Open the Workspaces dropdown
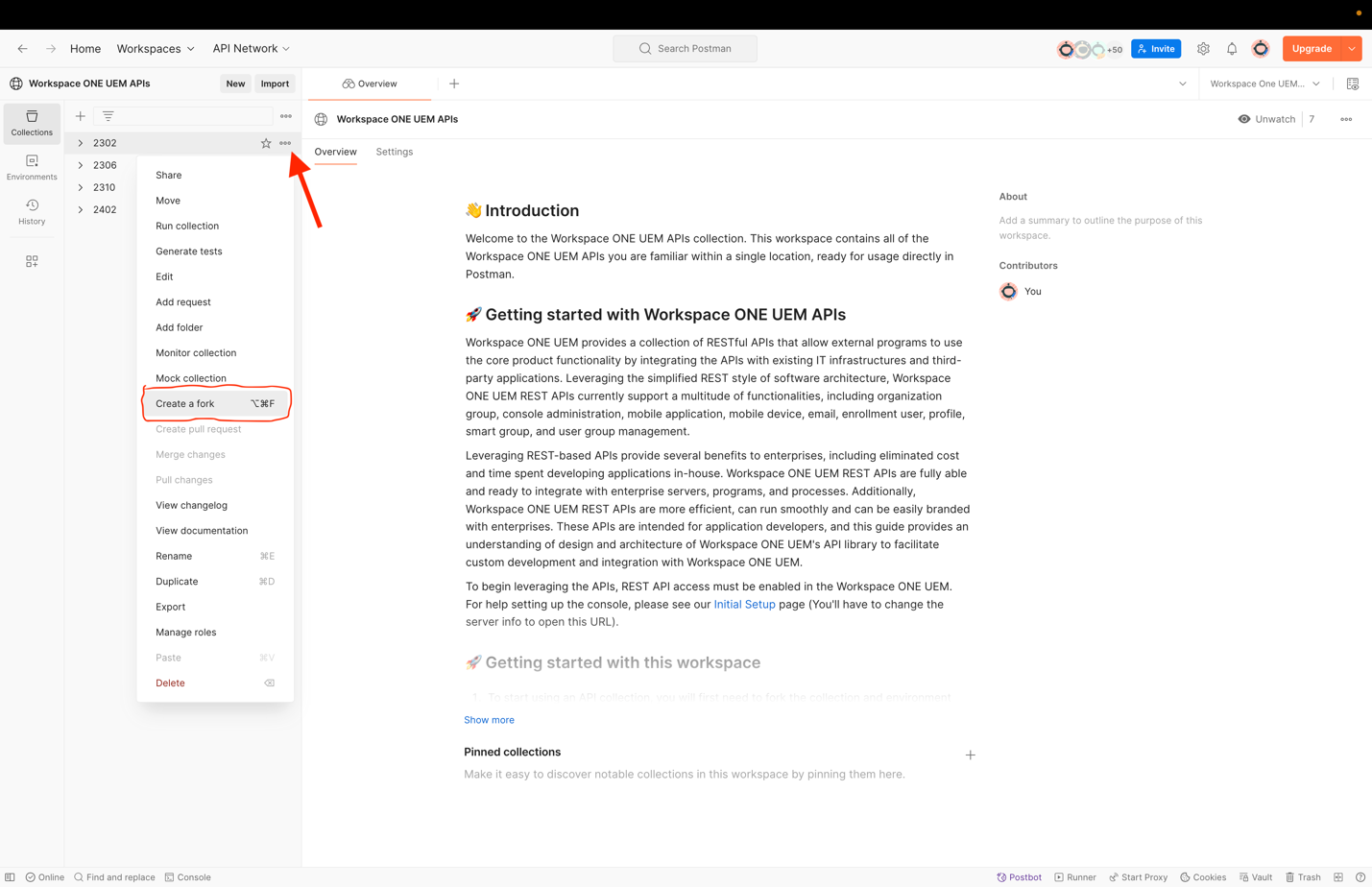This screenshot has height=887, width=1372. [156, 48]
